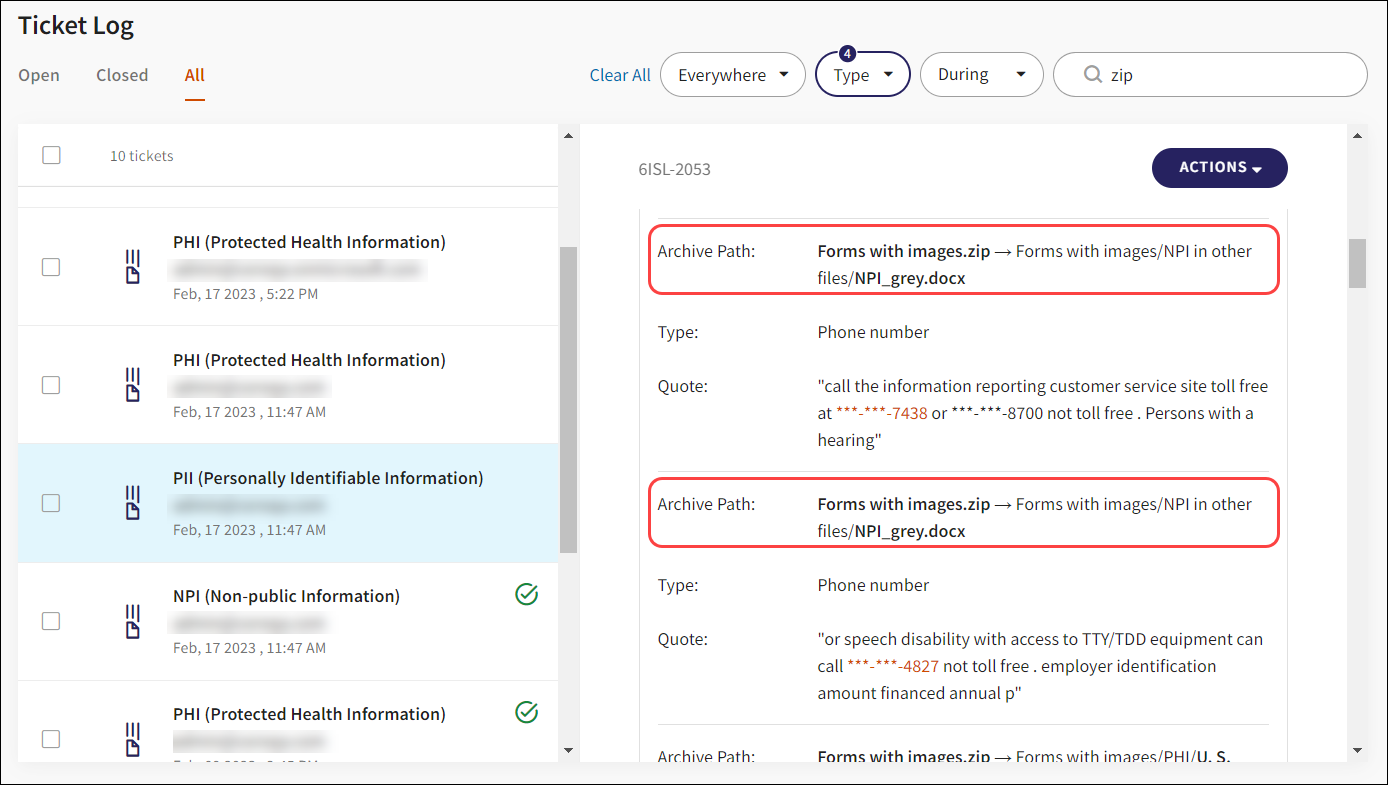The width and height of the screenshot is (1388, 785).
Task: Click the file icon on the PII ticket
Action: point(132,503)
